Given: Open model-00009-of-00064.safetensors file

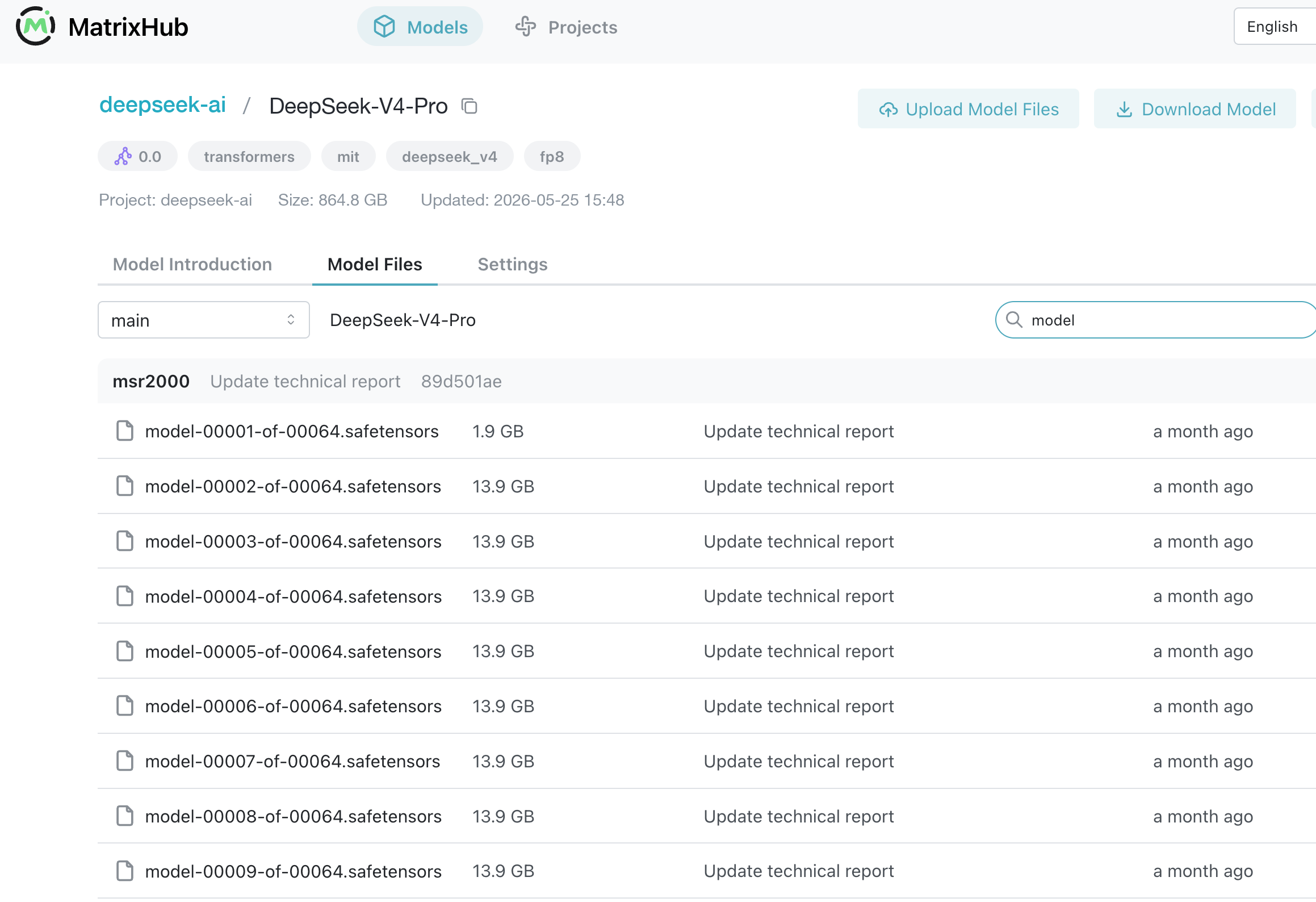Looking at the screenshot, I should pos(293,871).
